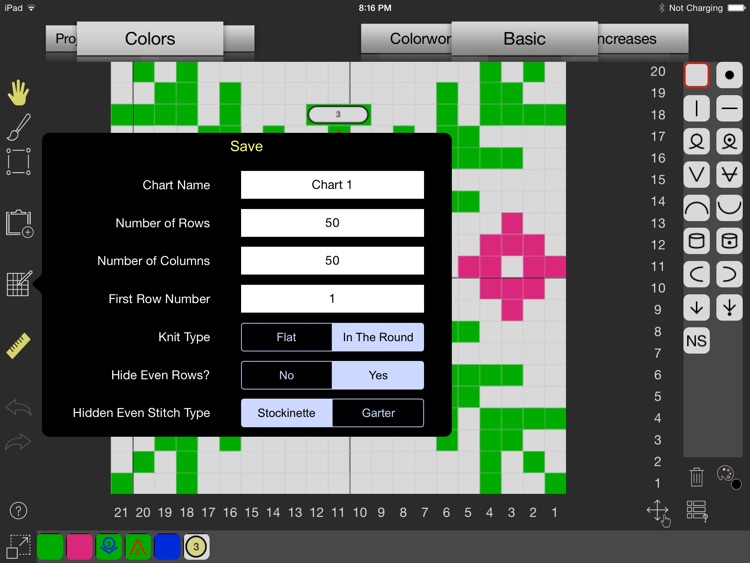Image resolution: width=750 pixels, height=563 pixels.
Task: Edit the First Row Number field
Action: pyautogui.click(x=332, y=299)
